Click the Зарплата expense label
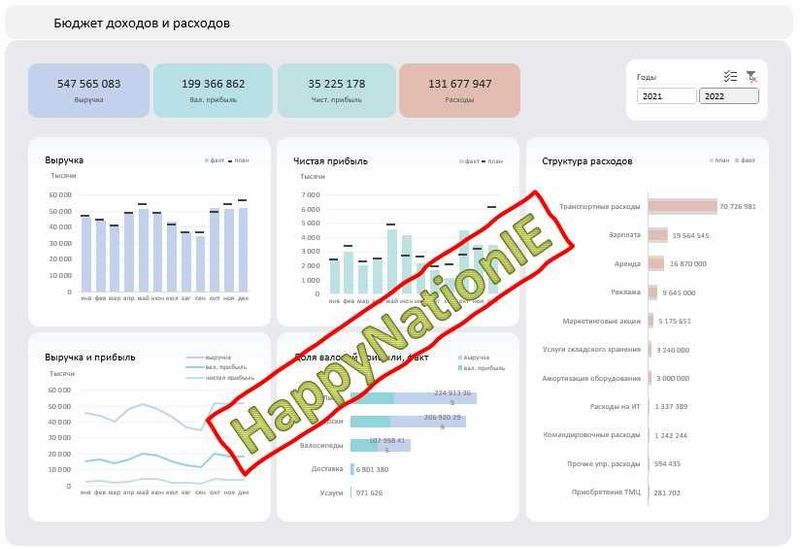800x549 pixels. (x=624, y=235)
